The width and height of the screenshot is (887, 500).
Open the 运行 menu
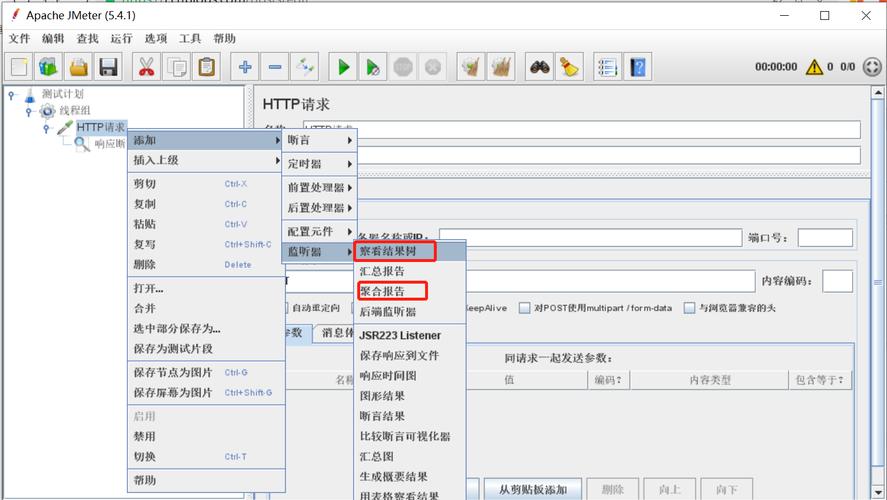[121, 38]
